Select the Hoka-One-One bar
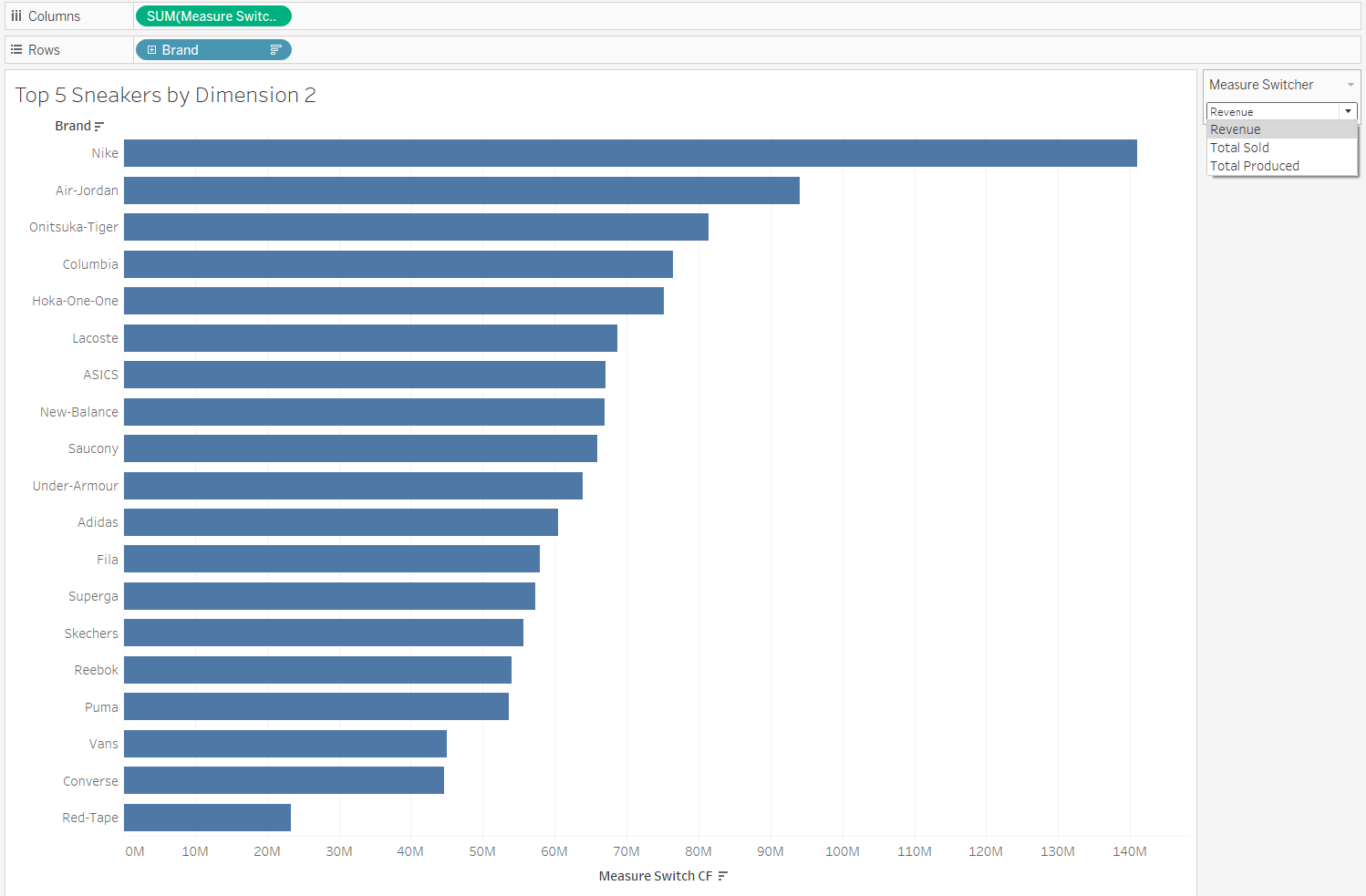Image resolution: width=1366 pixels, height=896 pixels. click(394, 301)
